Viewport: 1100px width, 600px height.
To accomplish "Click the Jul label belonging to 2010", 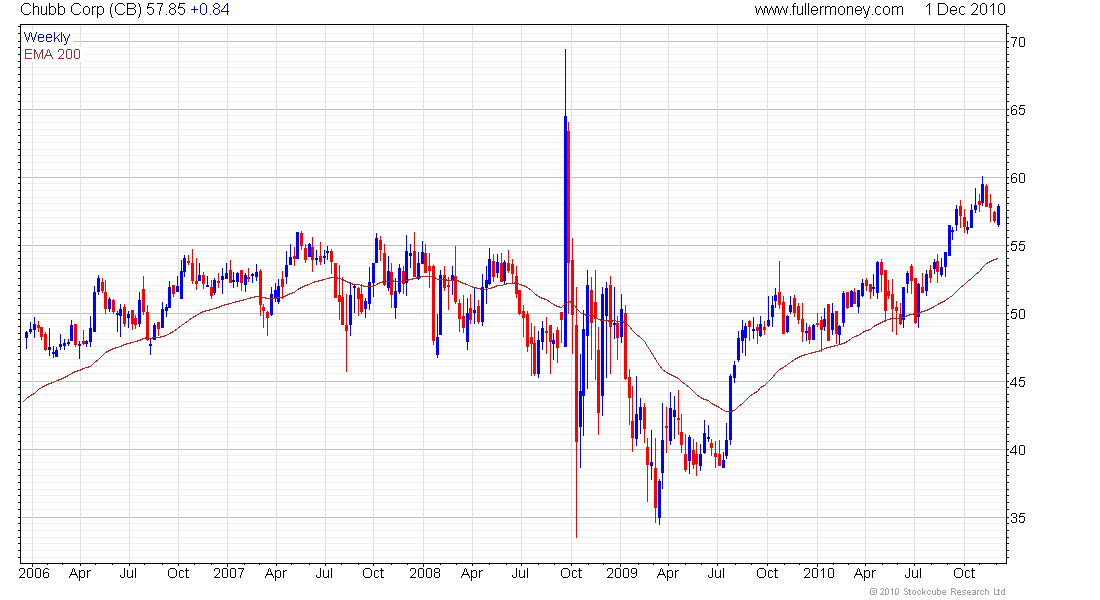I will (913, 573).
